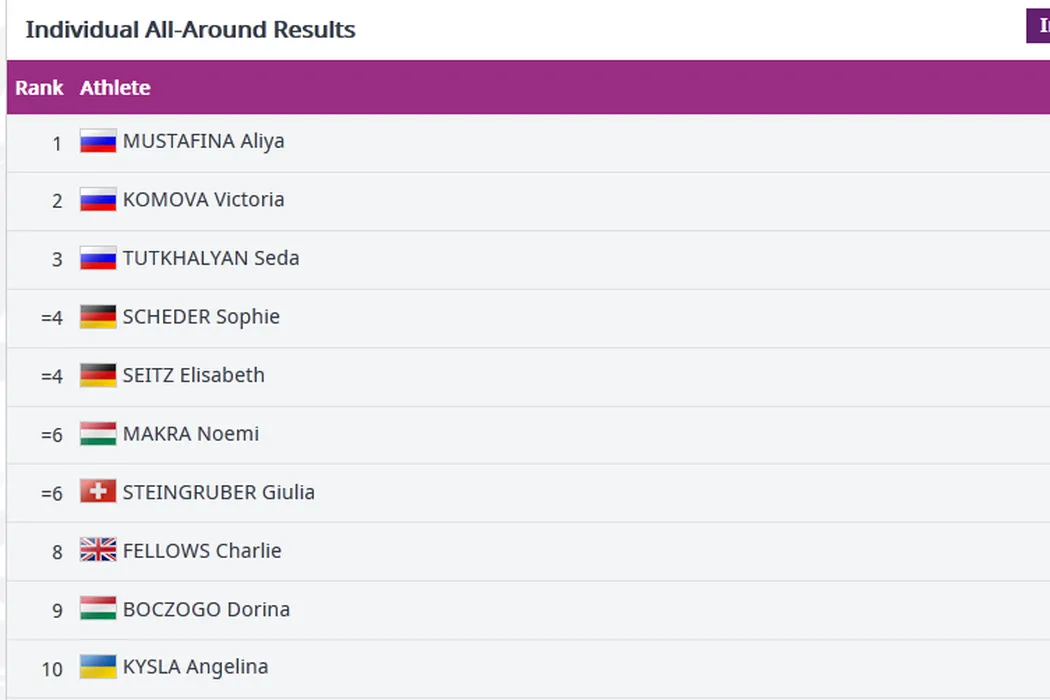The width and height of the screenshot is (1050, 700).
Task: Click the Ukrainian flag next to KYSLA Angelina
Action: coord(98,667)
